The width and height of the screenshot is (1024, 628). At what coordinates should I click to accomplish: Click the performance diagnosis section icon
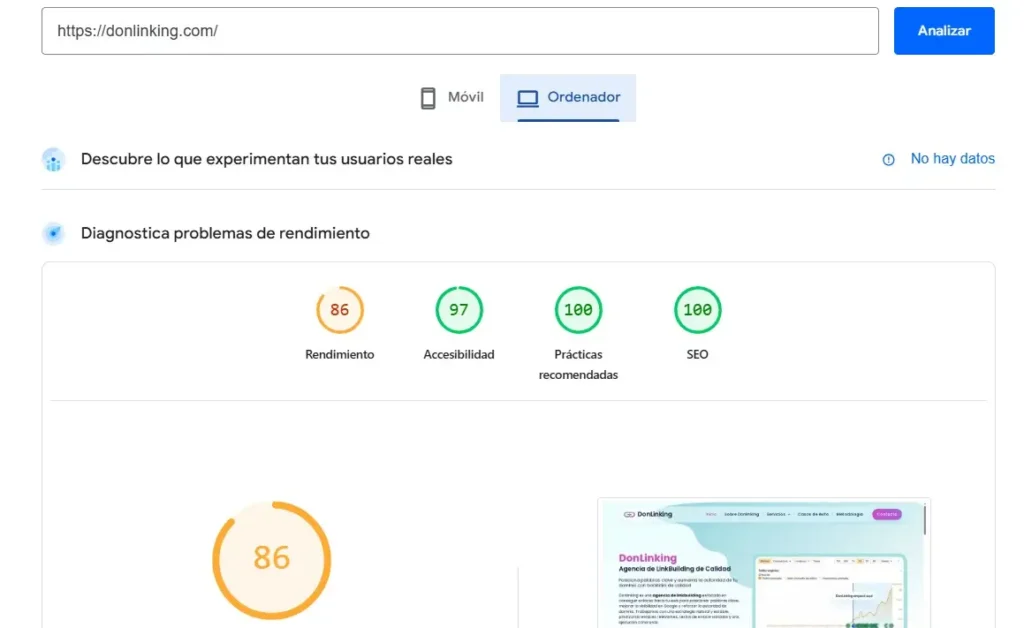pyautogui.click(x=54, y=233)
